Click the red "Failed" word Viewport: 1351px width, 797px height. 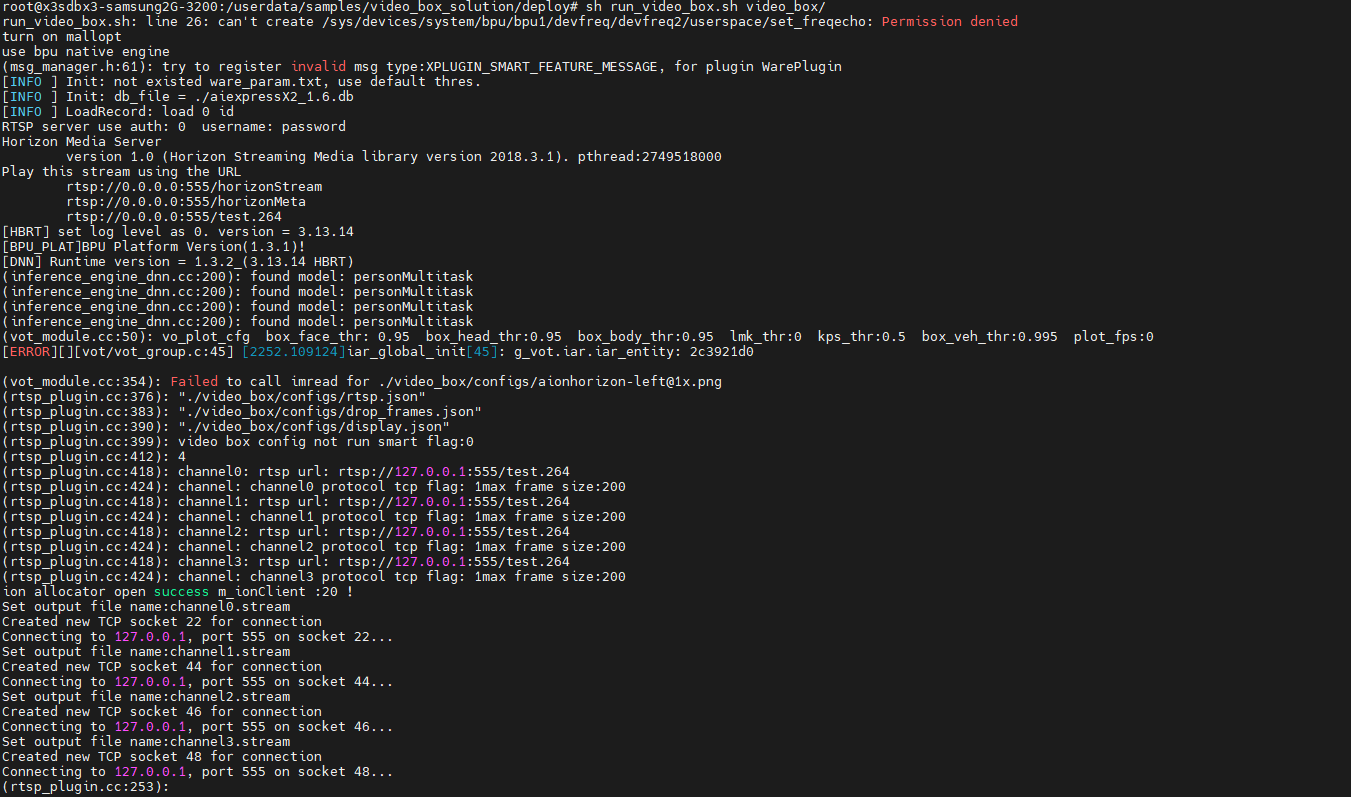click(x=194, y=382)
